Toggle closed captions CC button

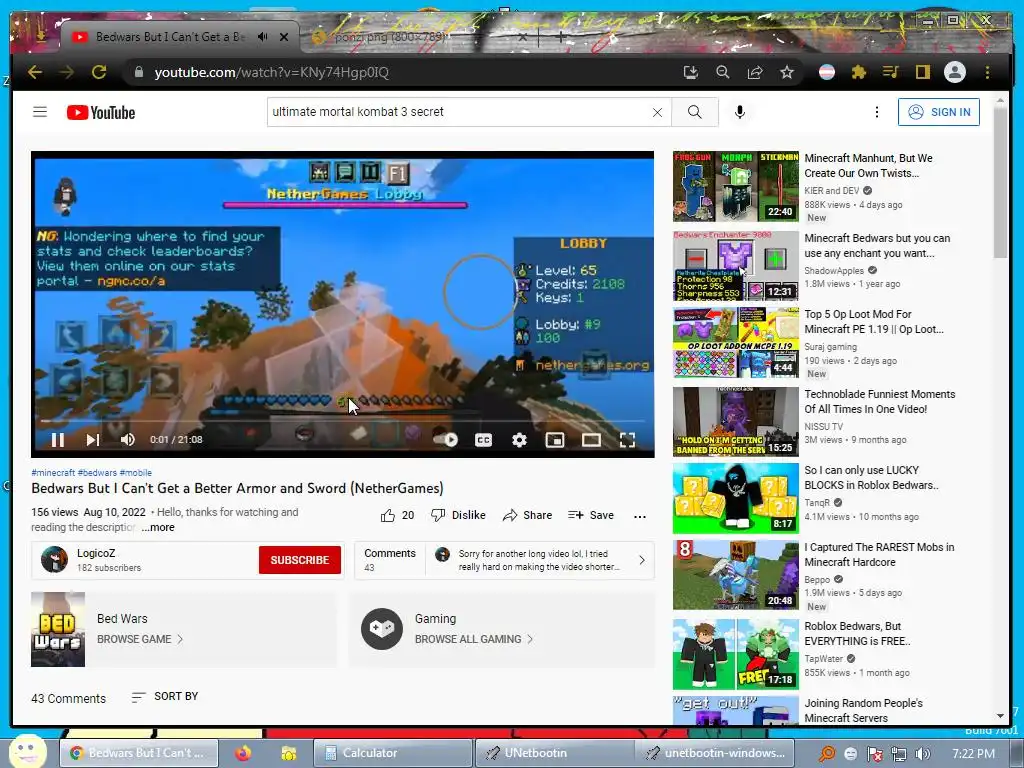(483, 440)
